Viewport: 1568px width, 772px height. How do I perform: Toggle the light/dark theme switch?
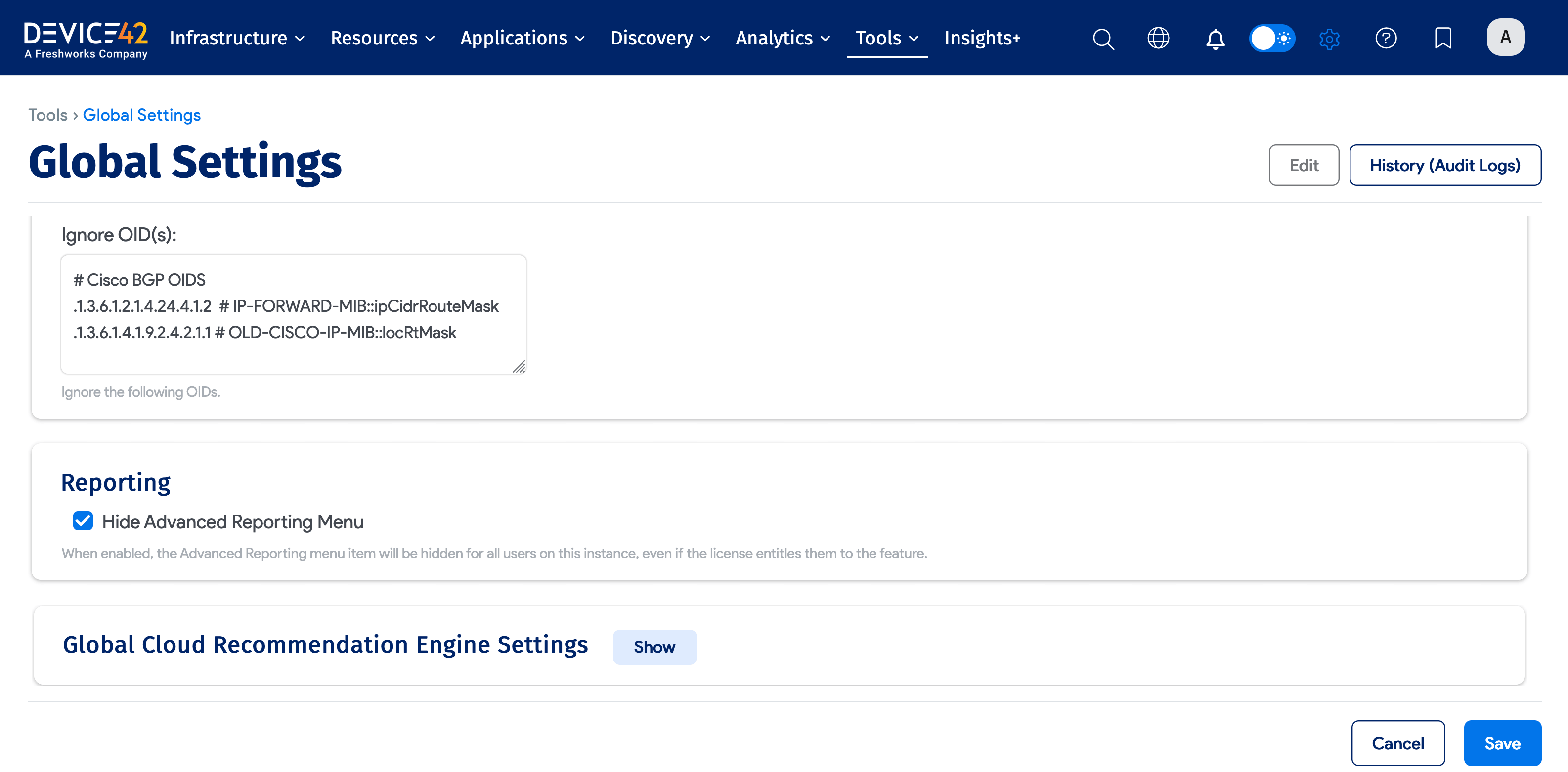click(1272, 39)
